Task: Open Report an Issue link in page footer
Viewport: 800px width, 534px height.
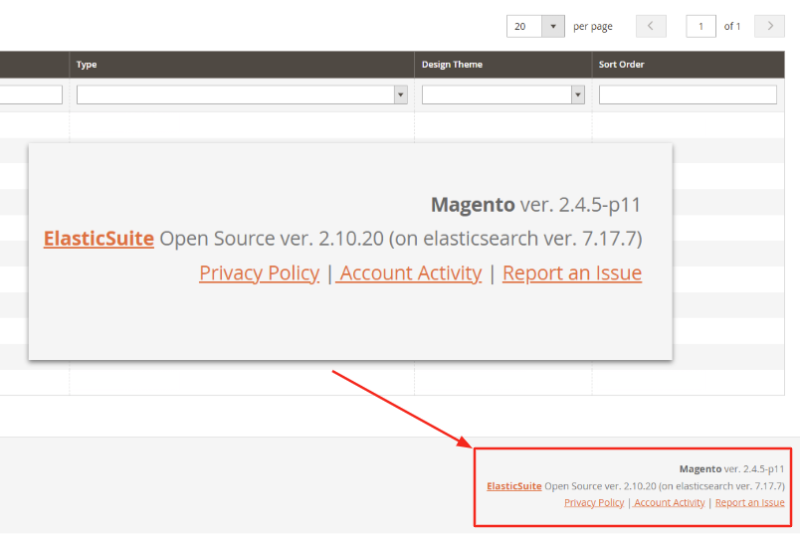Action: point(749,503)
